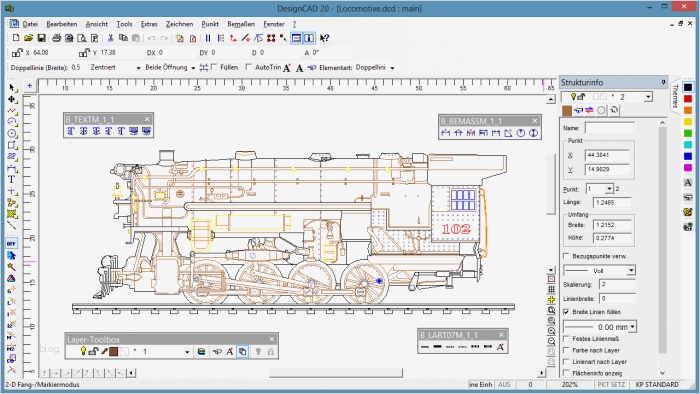
Task: Select the green color swatch
Action: point(688,133)
